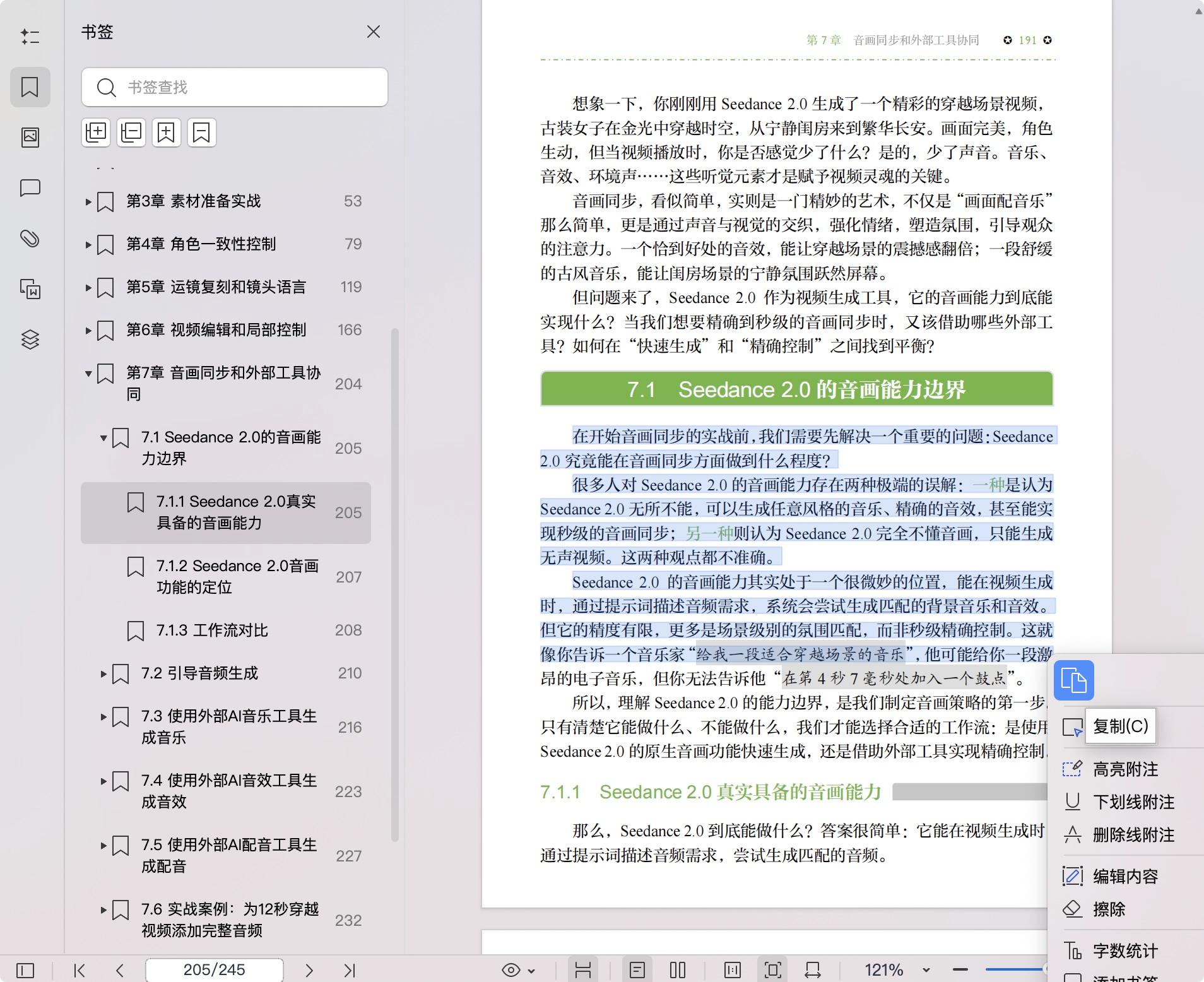Expand 第5章 运镜复刻和镜头语言
The height and width of the screenshot is (982, 1204).
pos(88,287)
